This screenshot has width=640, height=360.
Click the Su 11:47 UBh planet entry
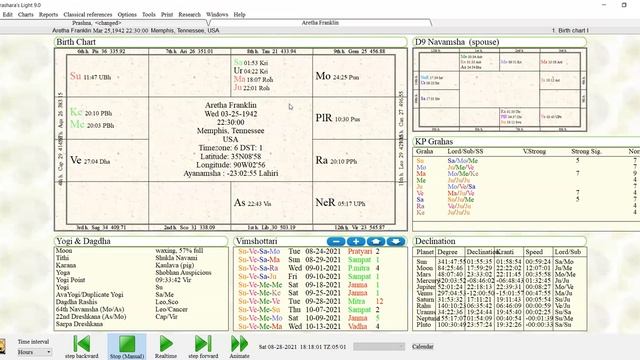point(90,76)
